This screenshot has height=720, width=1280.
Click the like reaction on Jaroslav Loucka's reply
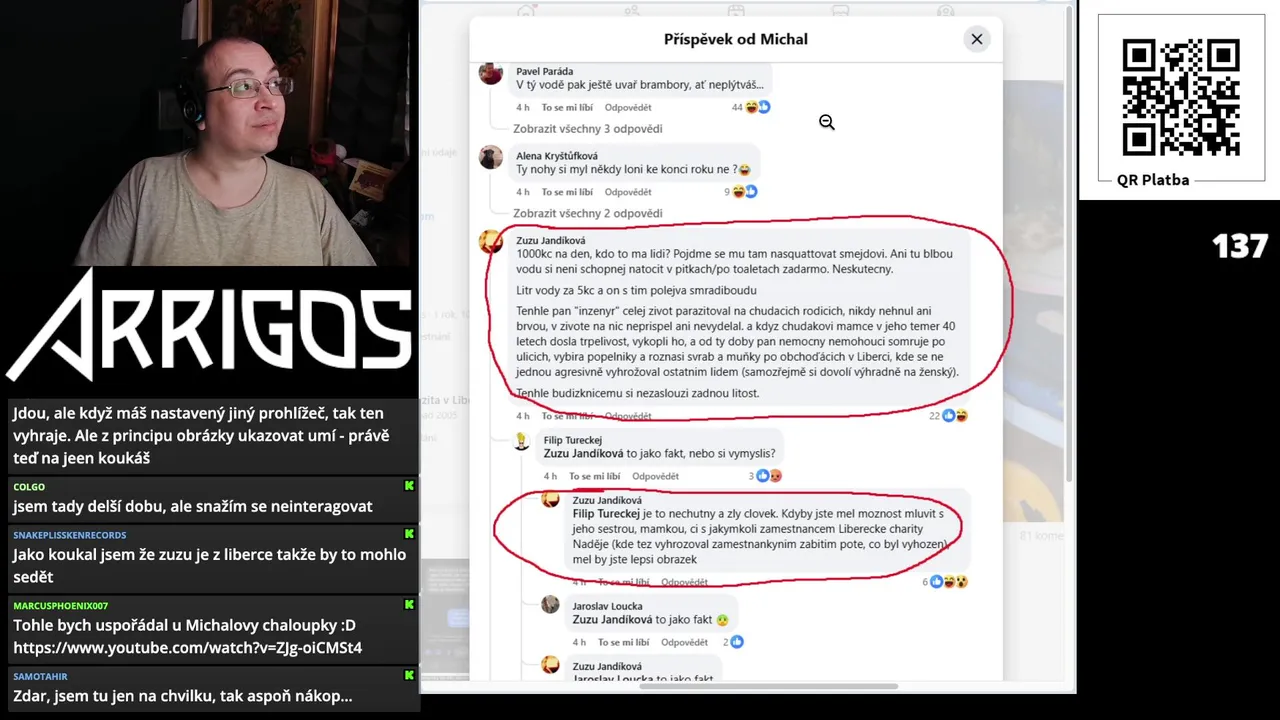point(737,642)
